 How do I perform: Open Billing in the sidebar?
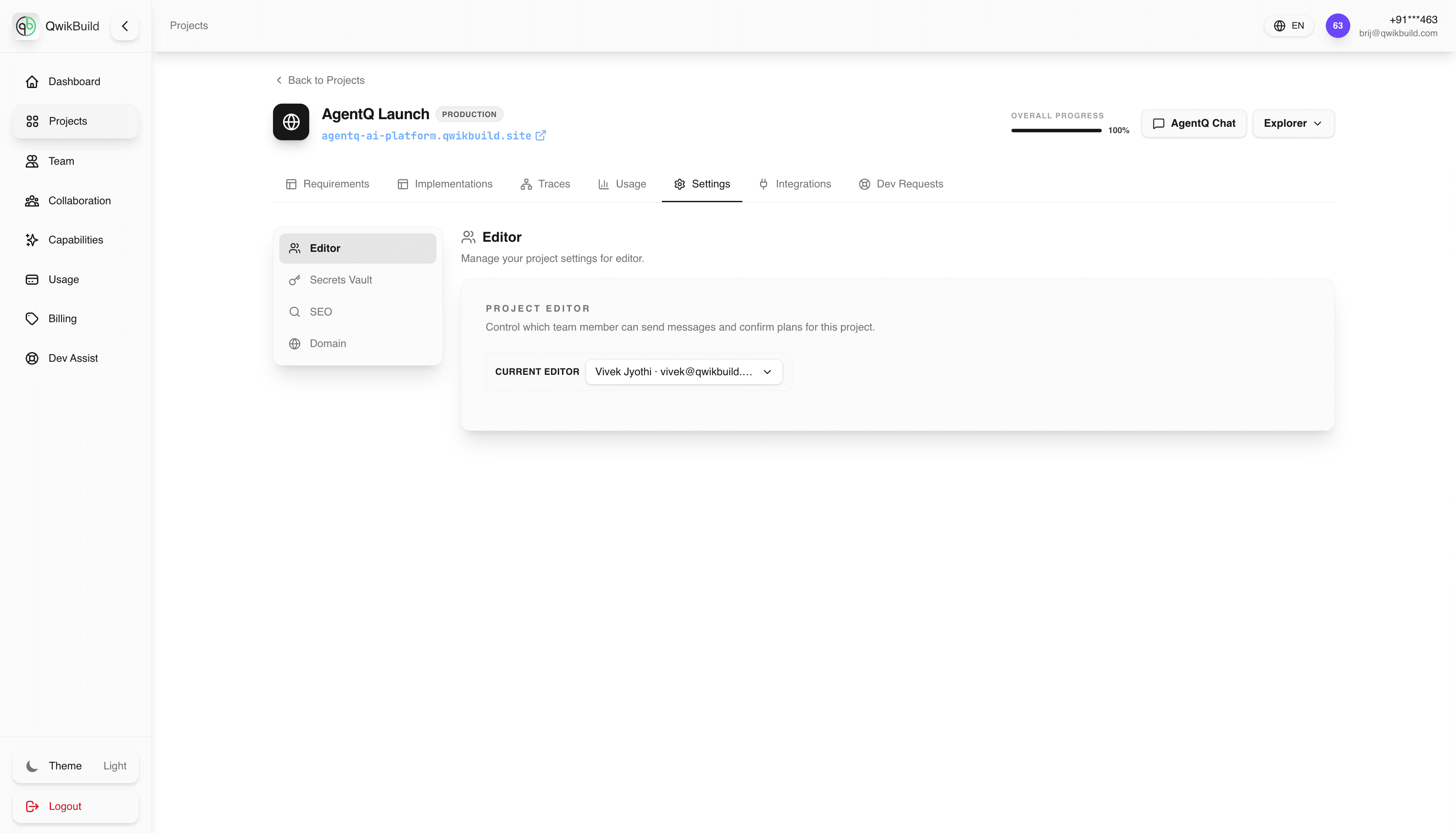tap(75, 319)
